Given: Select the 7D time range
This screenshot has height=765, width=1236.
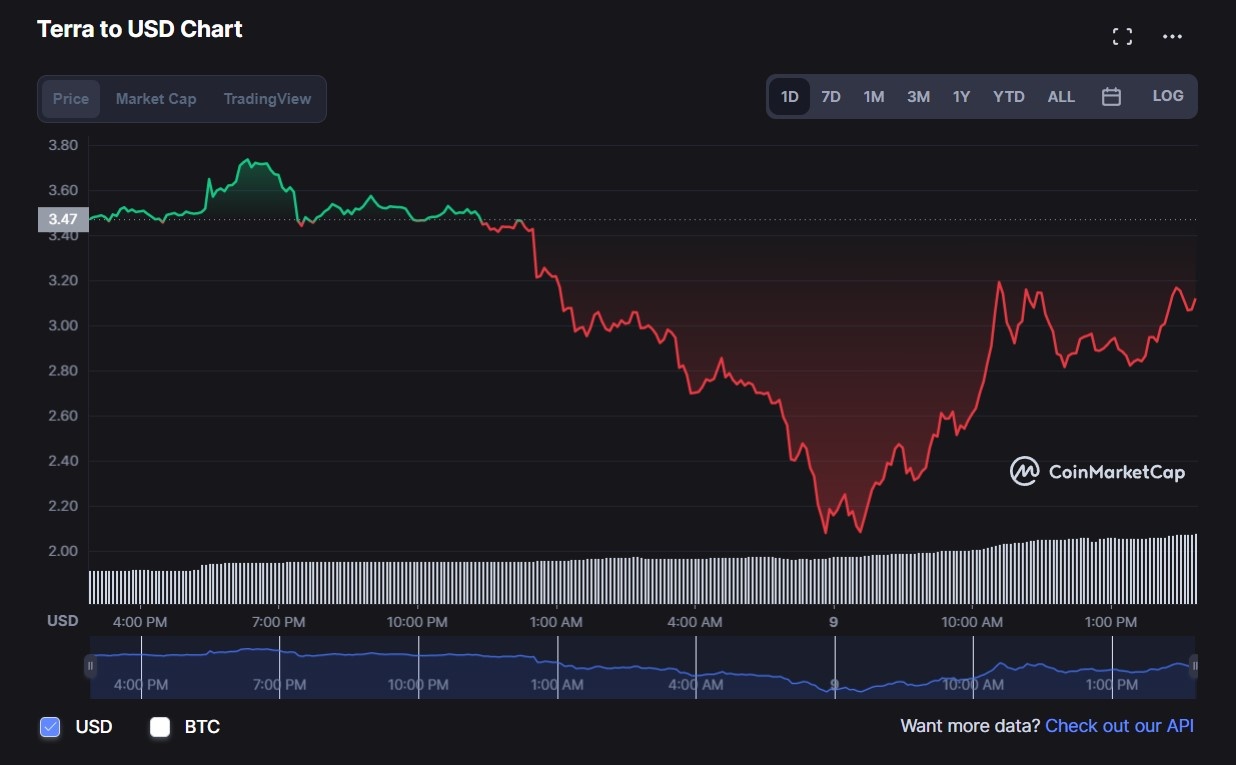Looking at the screenshot, I should tap(831, 96).
